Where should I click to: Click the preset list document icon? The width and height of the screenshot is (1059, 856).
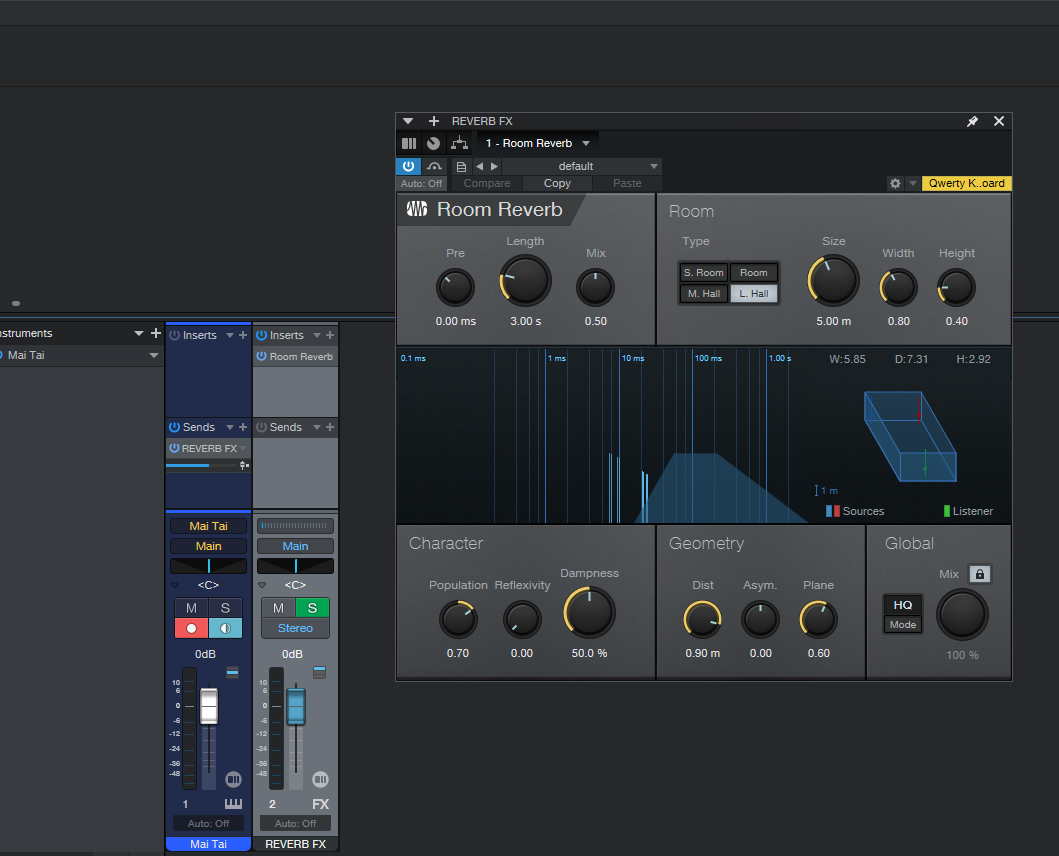tap(460, 166)
